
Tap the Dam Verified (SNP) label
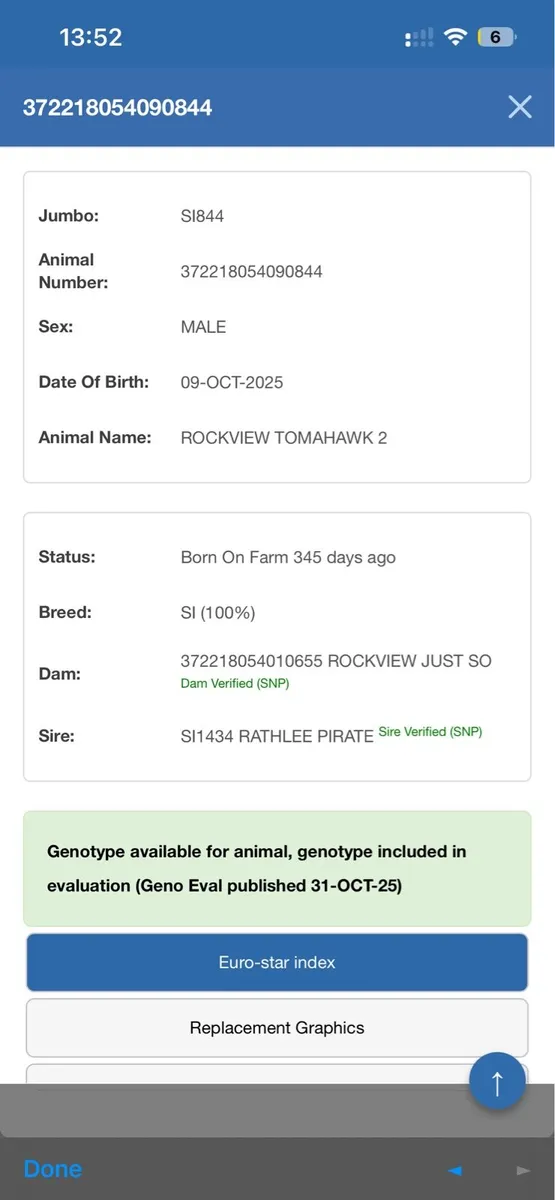235,684
